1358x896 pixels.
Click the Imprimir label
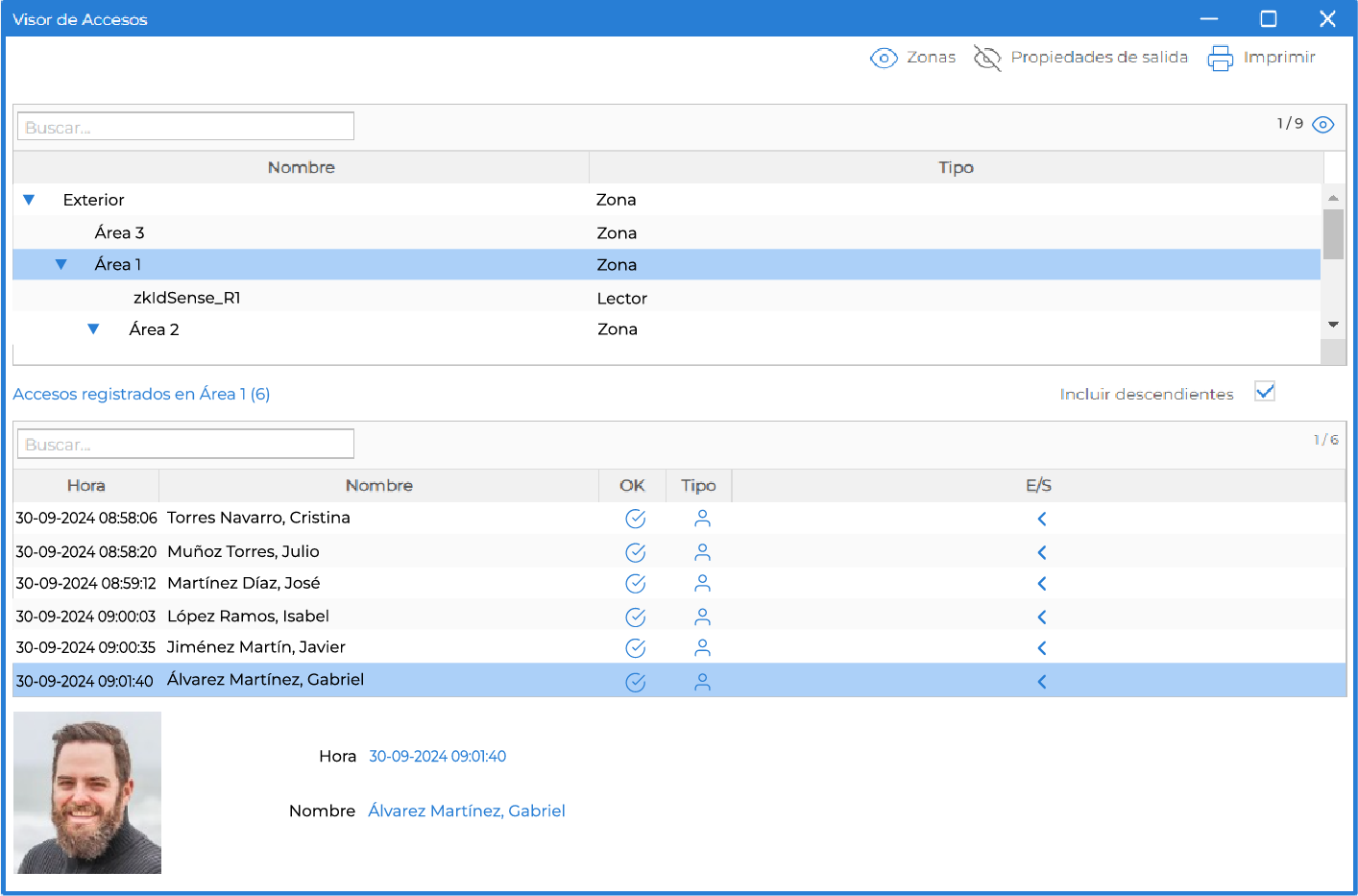click(x=1279, y=58)
